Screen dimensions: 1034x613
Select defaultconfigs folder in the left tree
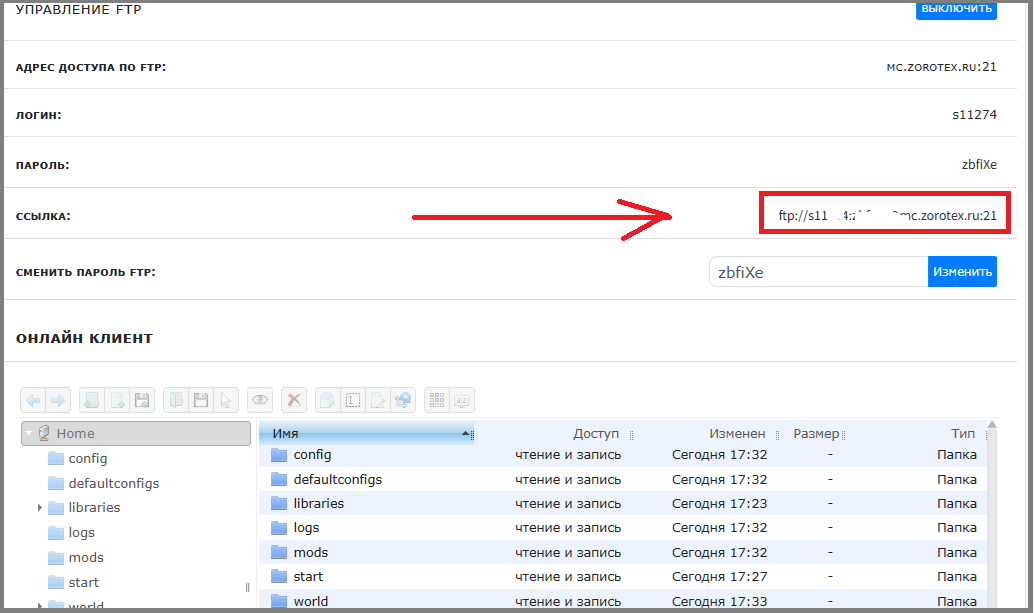point(114,483)
